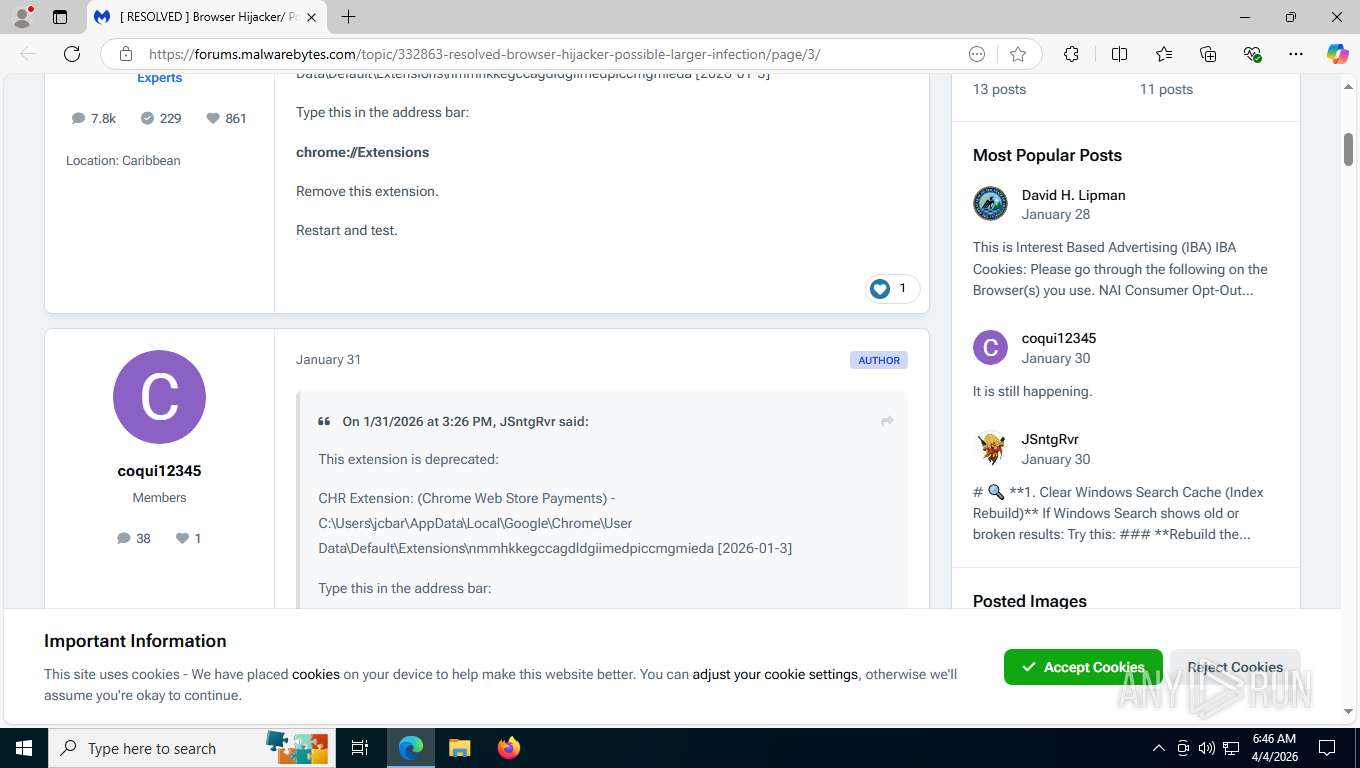This screenshot has width=1360, height=768.
Task: Open JSntgRvr in Most Popular Posts
Action: point(1050,439)
